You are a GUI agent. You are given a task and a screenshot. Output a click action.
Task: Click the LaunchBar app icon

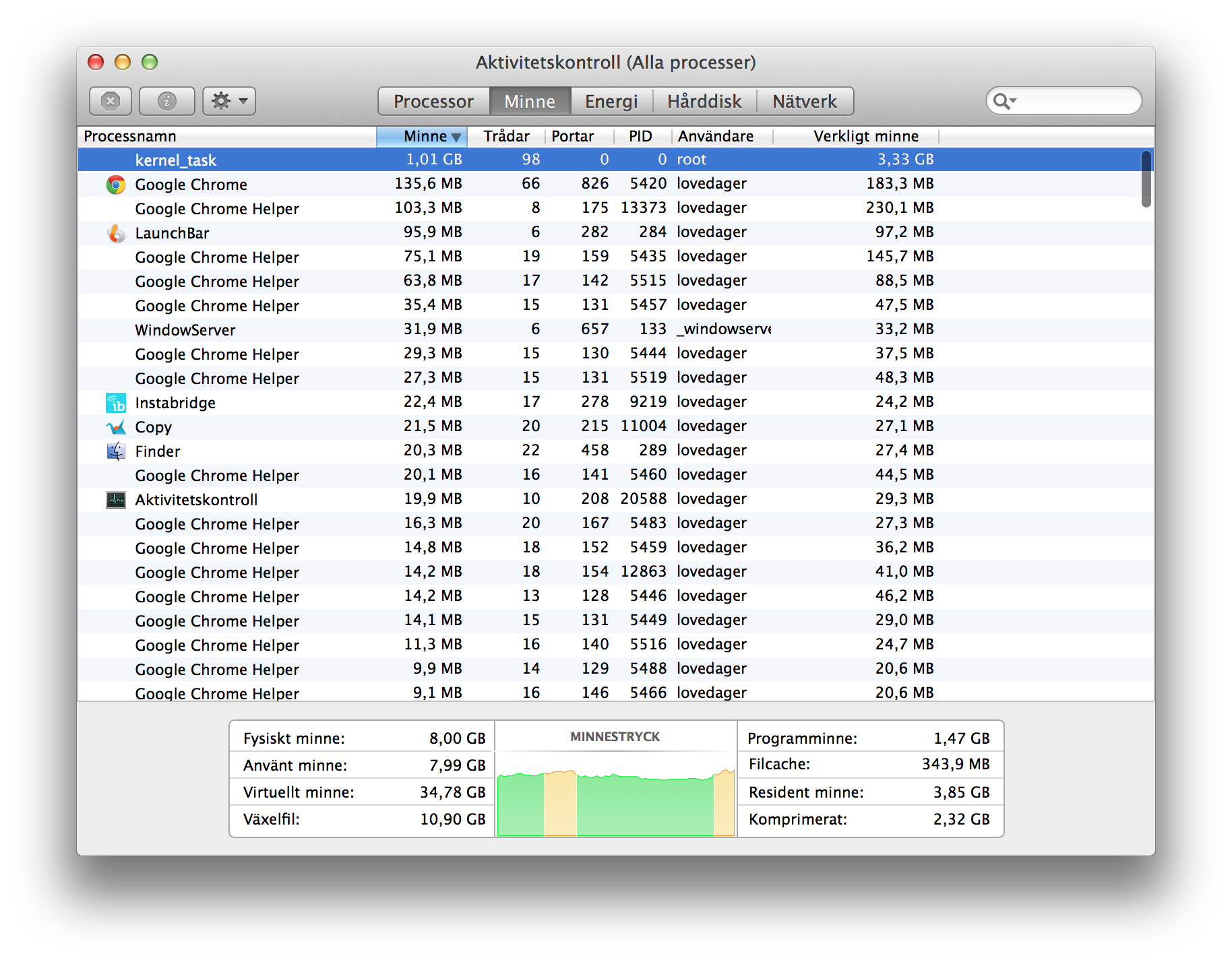point(116,233)
